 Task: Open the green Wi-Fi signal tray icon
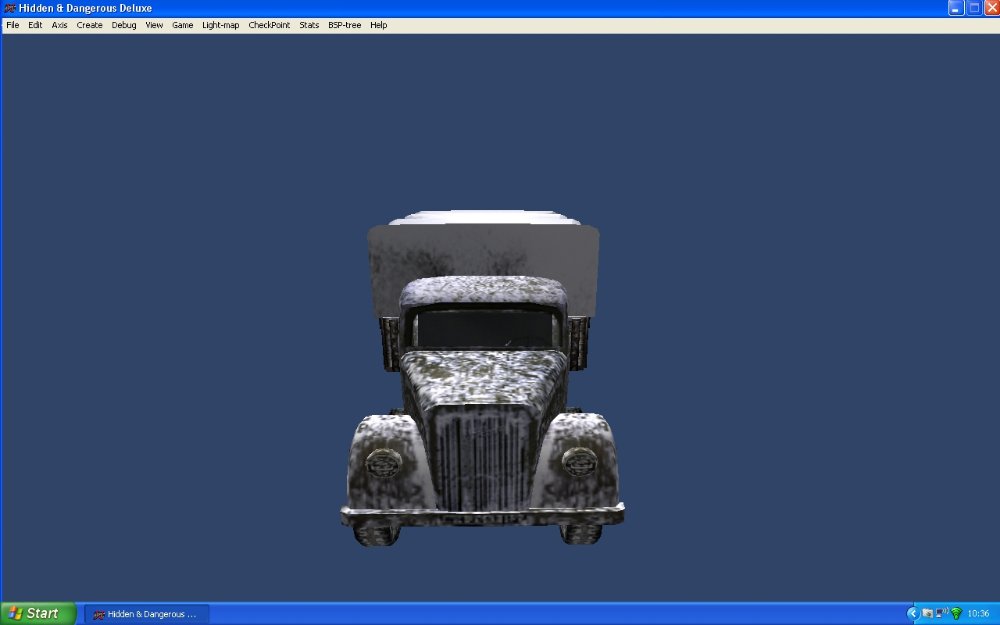click(x=956, y=614)
